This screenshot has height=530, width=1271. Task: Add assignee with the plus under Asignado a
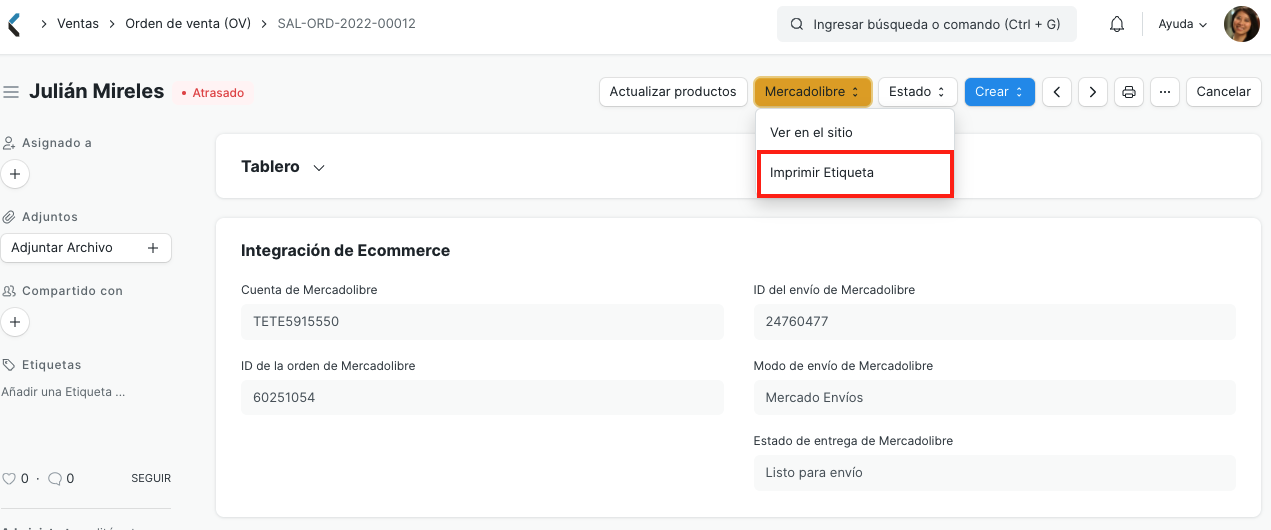(x=15, y=174)
